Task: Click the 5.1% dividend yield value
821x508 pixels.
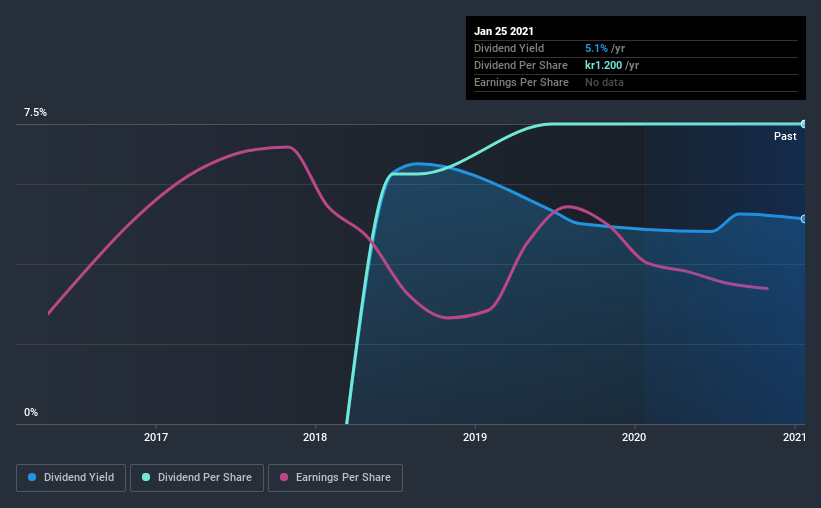Action: 596,48
